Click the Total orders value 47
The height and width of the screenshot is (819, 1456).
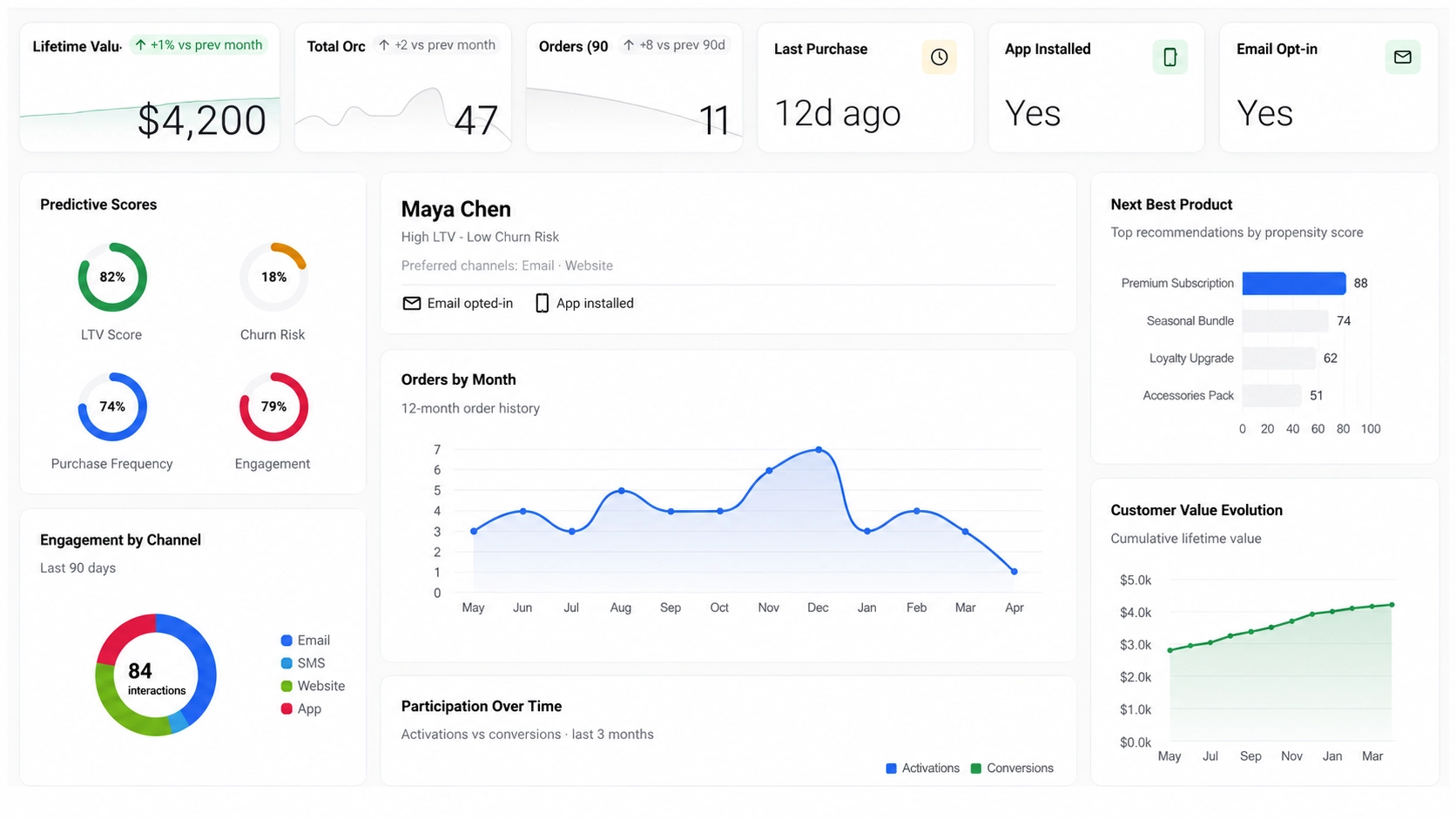pos(475,120)
